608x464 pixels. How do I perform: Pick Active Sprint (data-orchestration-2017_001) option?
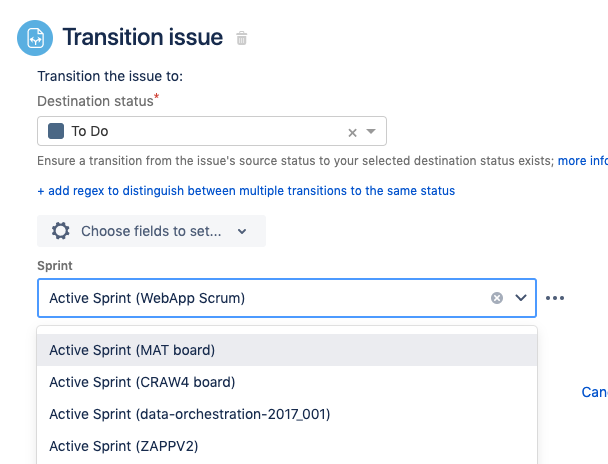point(189,414)
